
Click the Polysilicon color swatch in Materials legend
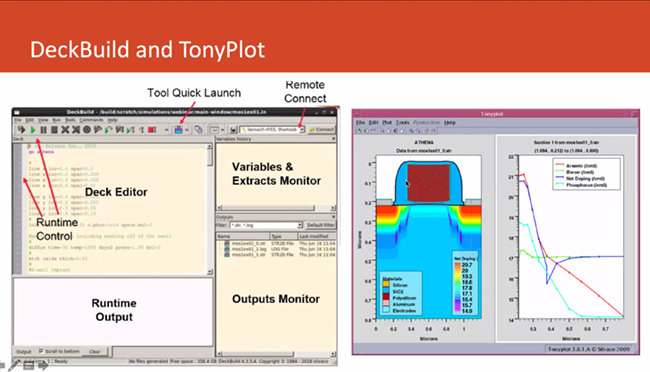point(386,298)
